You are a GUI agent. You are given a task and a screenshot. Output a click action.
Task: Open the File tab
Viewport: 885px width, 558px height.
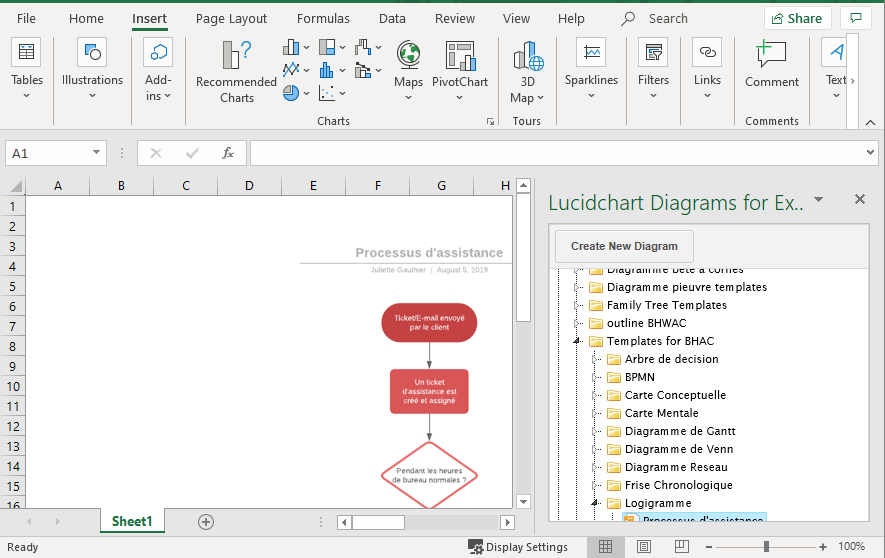click(26, 19)
